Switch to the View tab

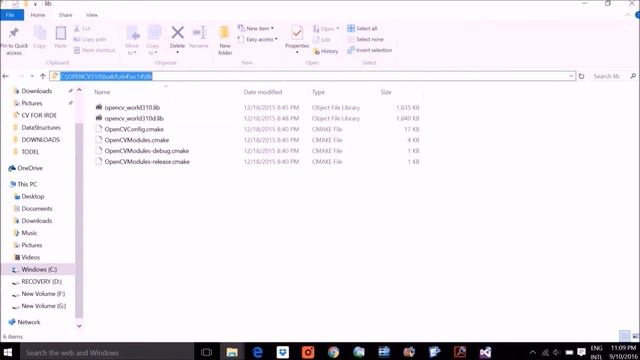[92, 15]
